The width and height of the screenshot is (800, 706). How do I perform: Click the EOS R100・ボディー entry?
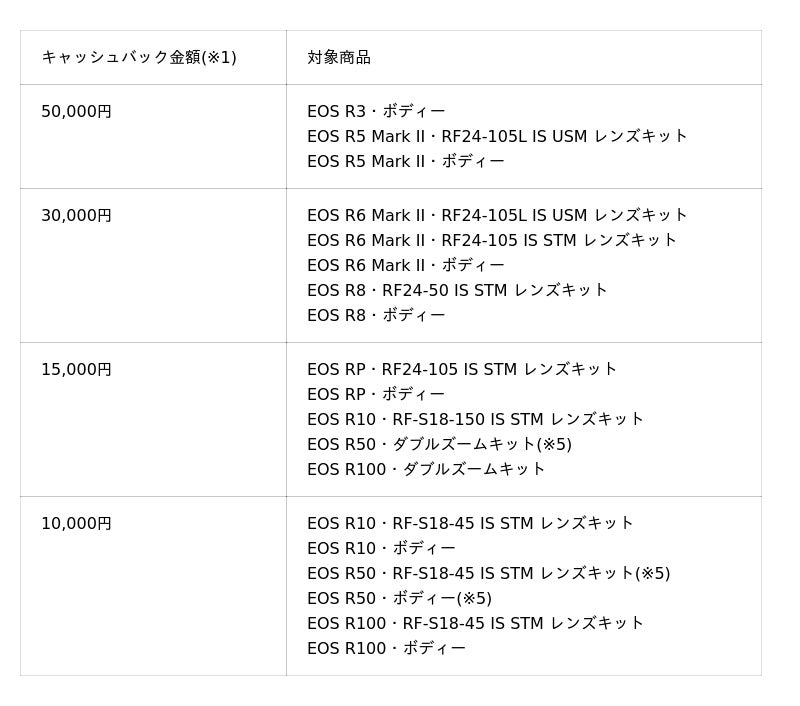(386, 648)
